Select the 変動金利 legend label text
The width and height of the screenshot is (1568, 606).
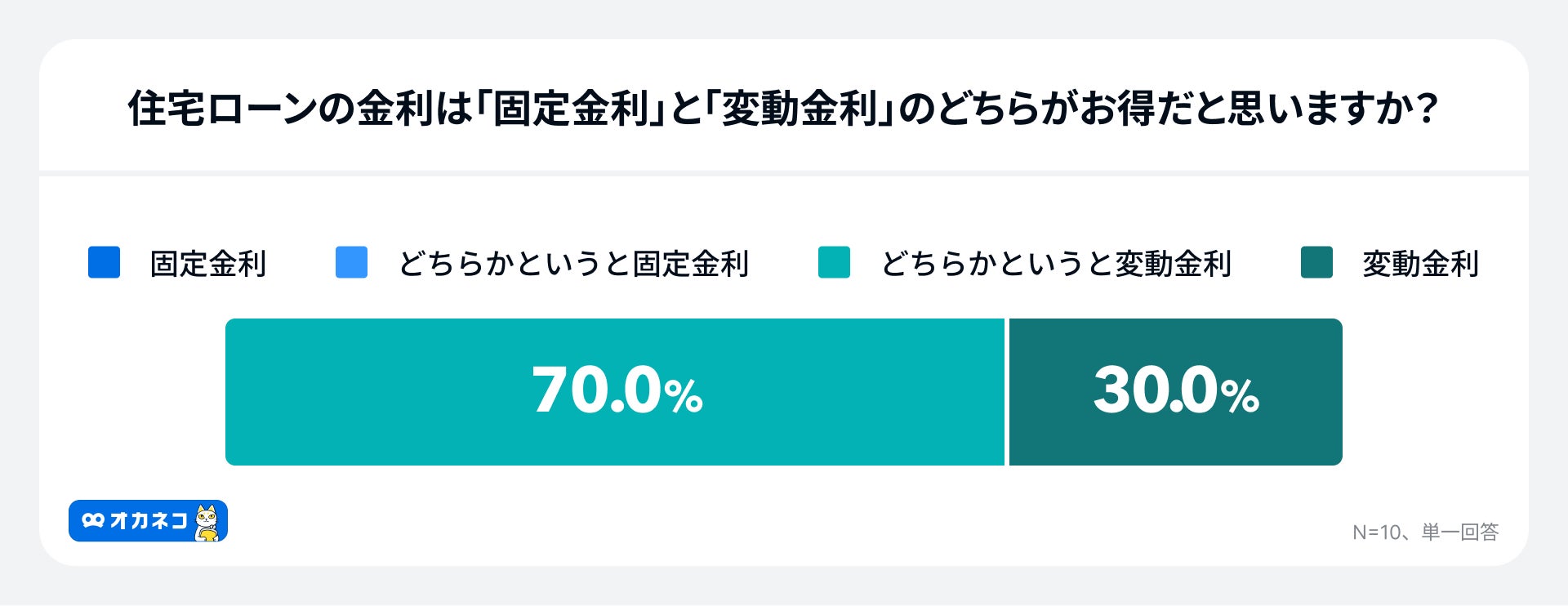click(1420, 264)
